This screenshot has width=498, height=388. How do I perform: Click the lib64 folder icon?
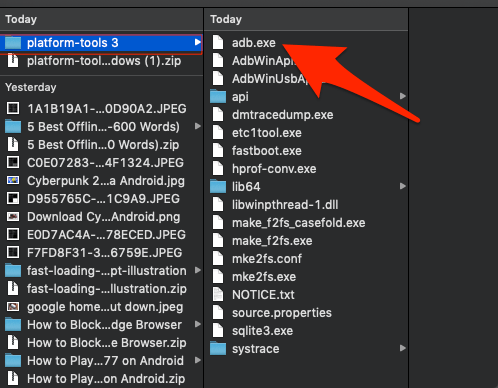pyautogui.click(x=218, y=187)
